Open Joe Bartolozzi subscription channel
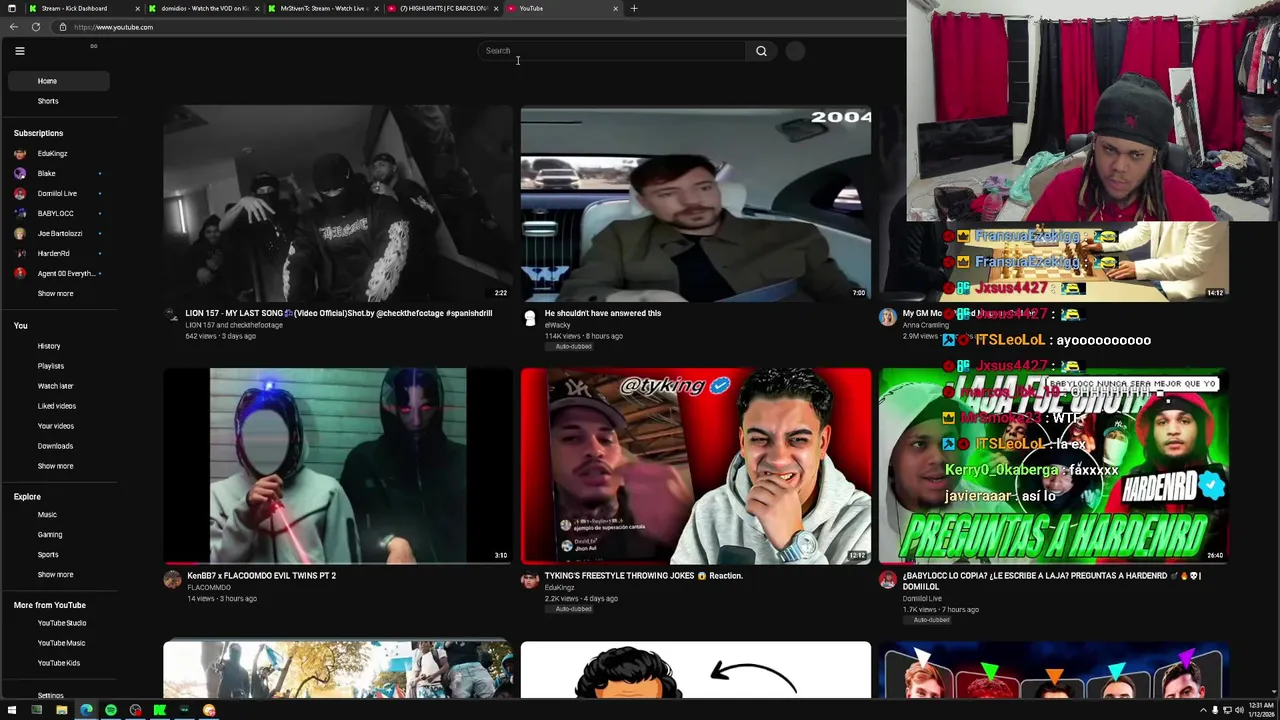Screen dimensions: 1280x720 tap(58, 234)
